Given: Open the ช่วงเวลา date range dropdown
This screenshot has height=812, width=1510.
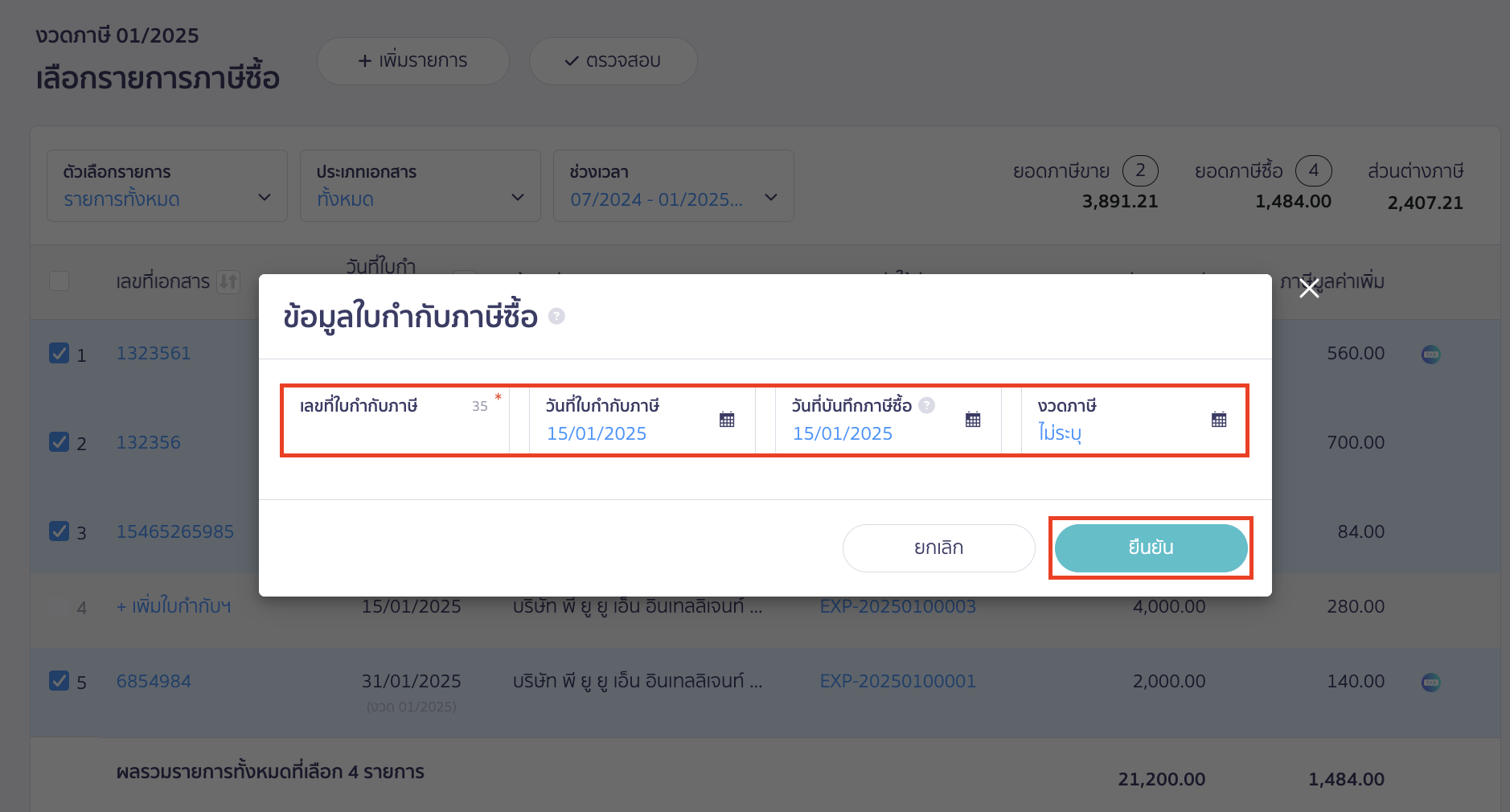Looking at the screenshot, I should point(673,186).
